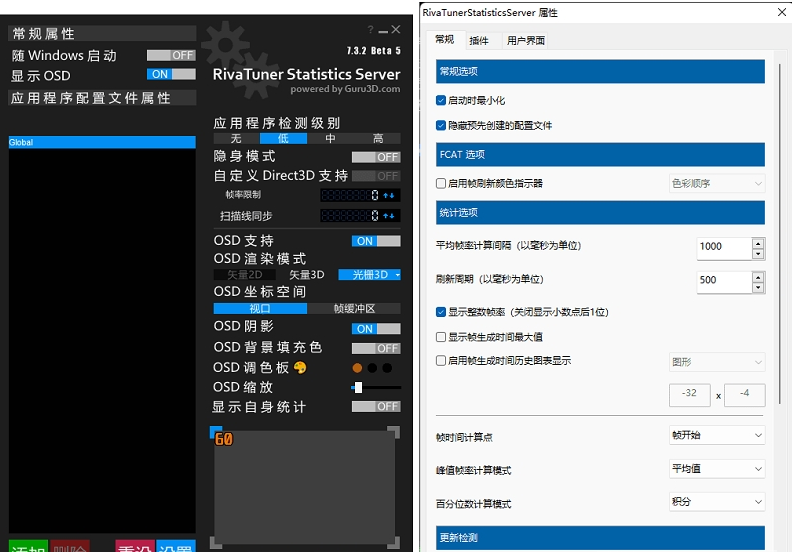Click the orange 60 framerate OSD indicator
Image resolution: width=792 pixels, height=552 pixels.
224,439
